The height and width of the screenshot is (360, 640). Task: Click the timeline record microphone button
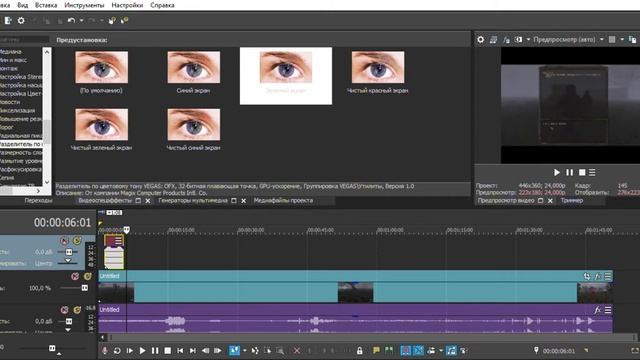(x=105, y=351)
